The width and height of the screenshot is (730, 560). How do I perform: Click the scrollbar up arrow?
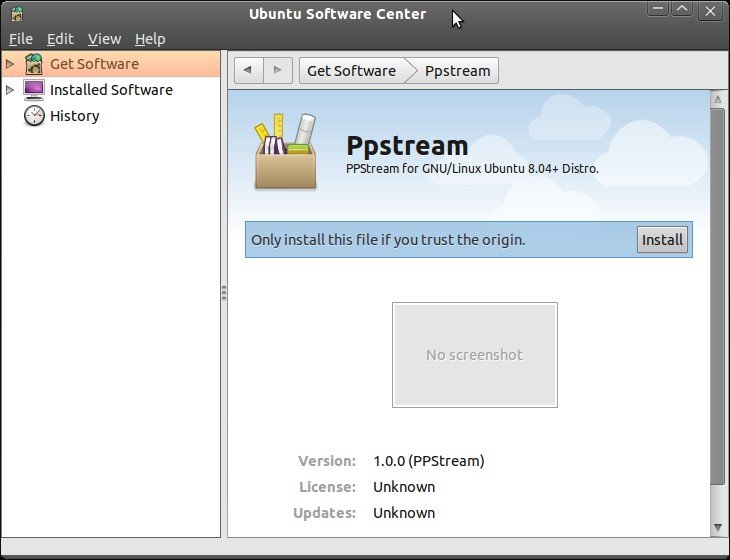[717, 99]
